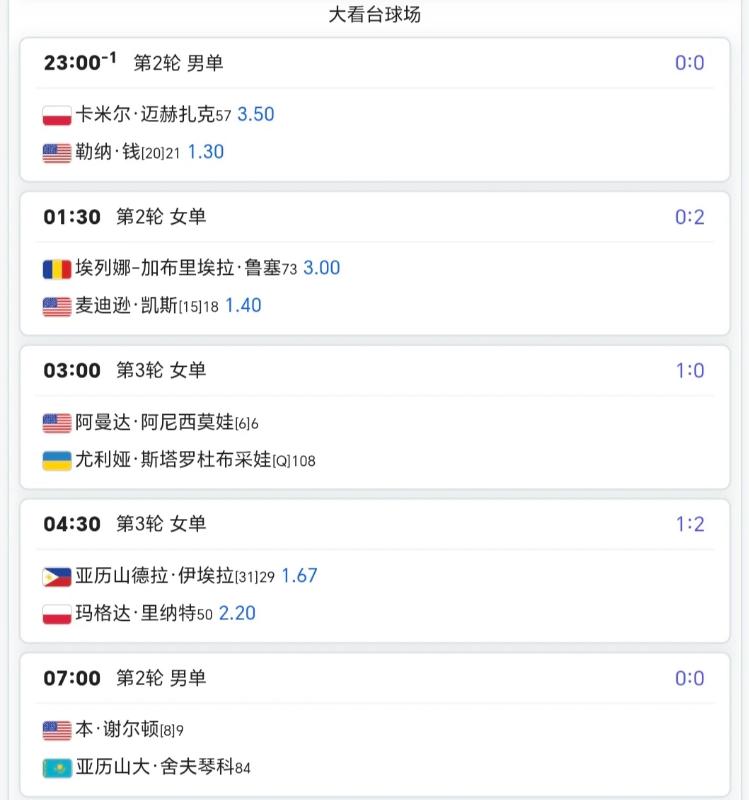Pick the 1.40 odds for 麦迪逊·凯斯
Screen dimensions: 749x800
(x=243, y=305)
